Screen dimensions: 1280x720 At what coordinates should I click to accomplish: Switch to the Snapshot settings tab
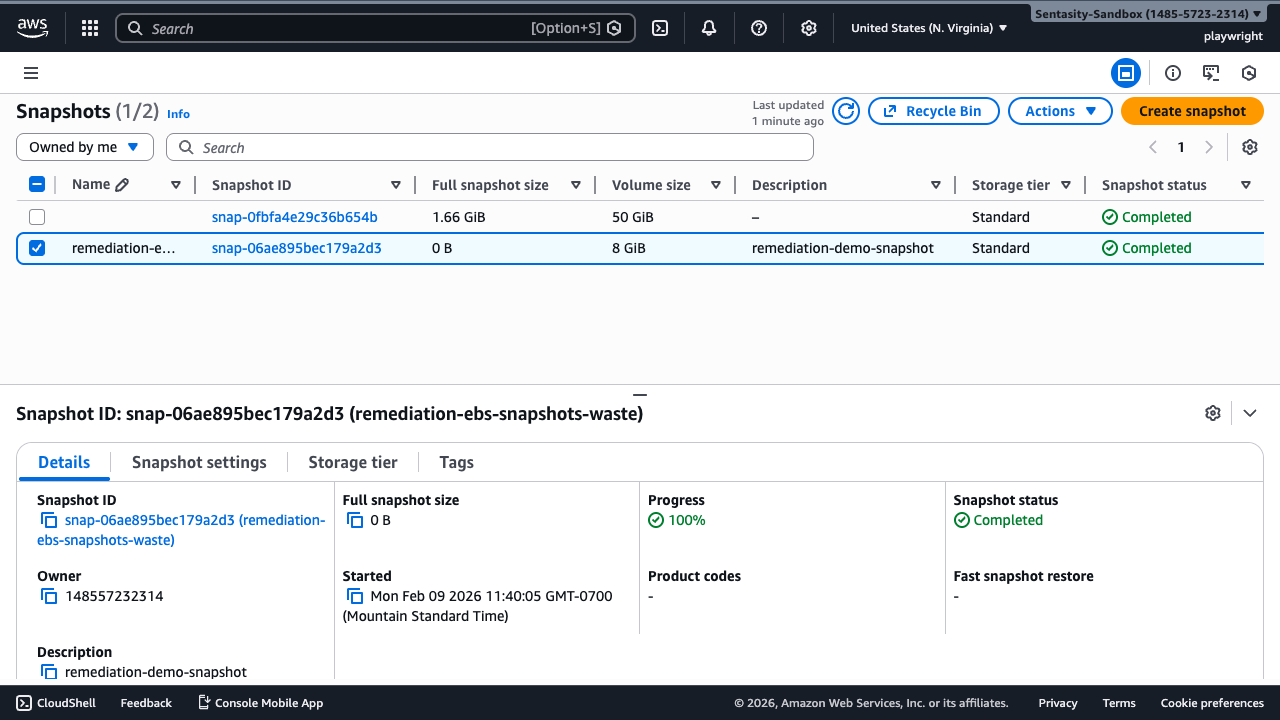tap(199, 462)
